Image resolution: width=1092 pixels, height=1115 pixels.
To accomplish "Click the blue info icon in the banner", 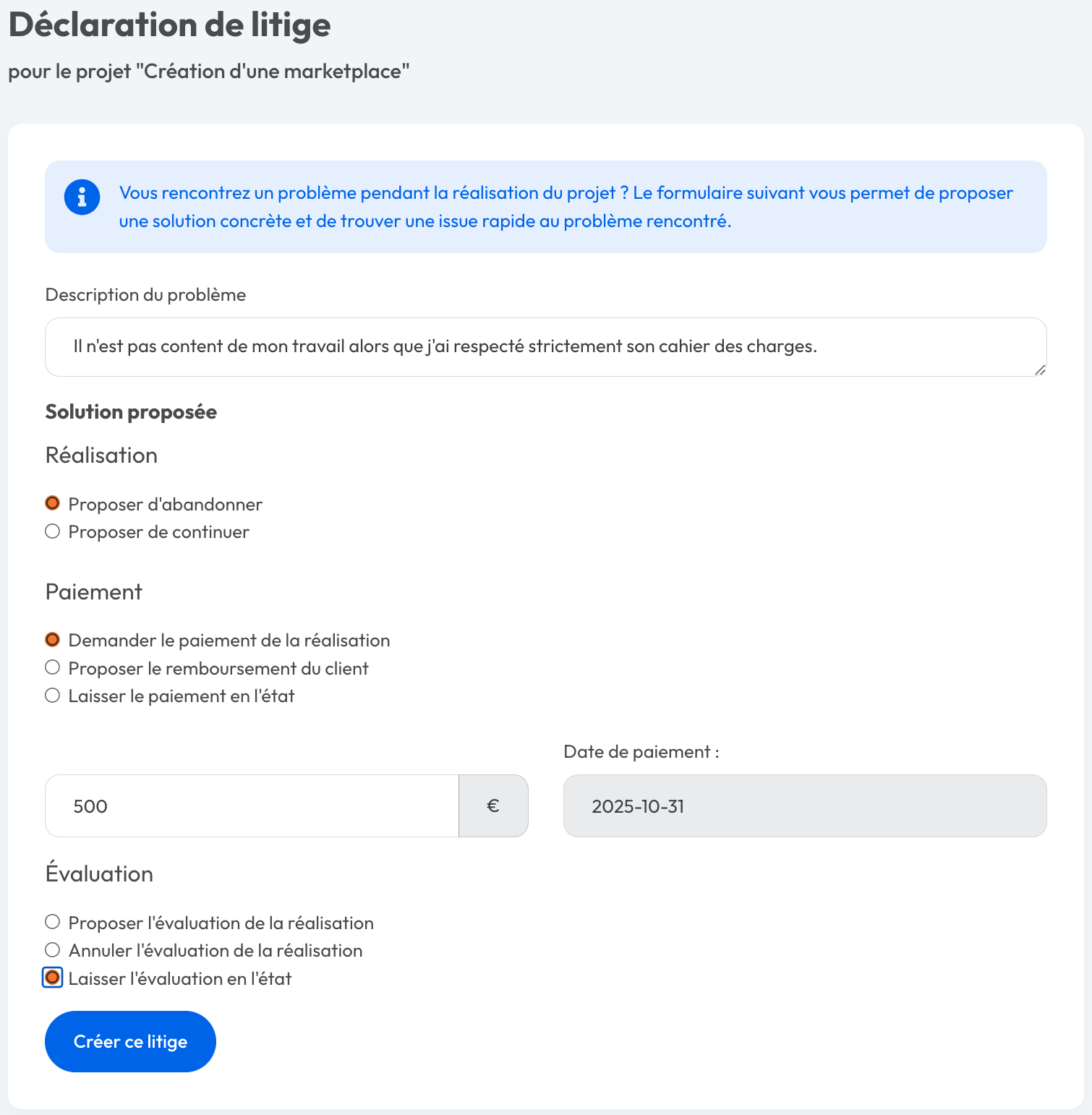I will click(82, 197).
